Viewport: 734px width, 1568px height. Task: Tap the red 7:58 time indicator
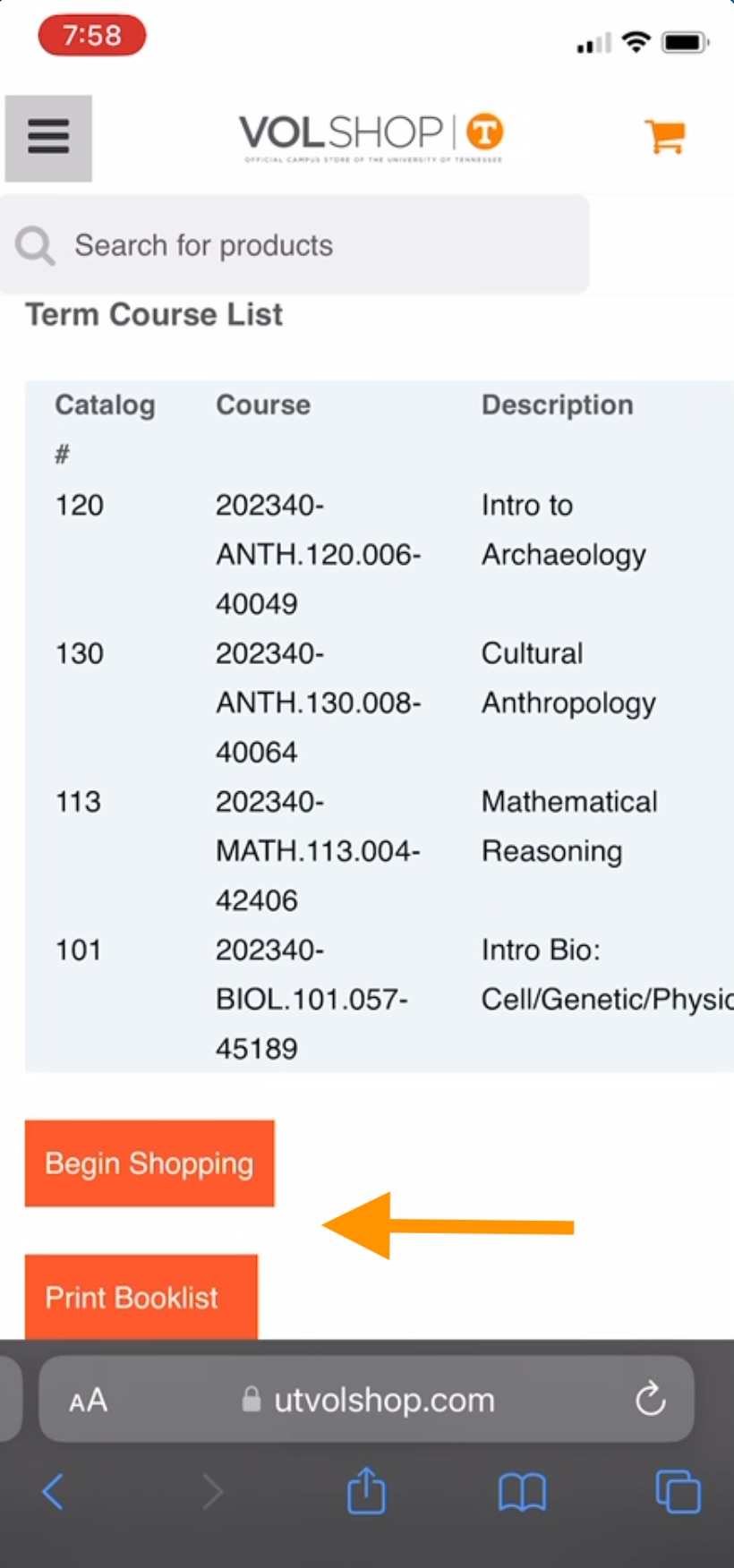(x=92, y=36)
